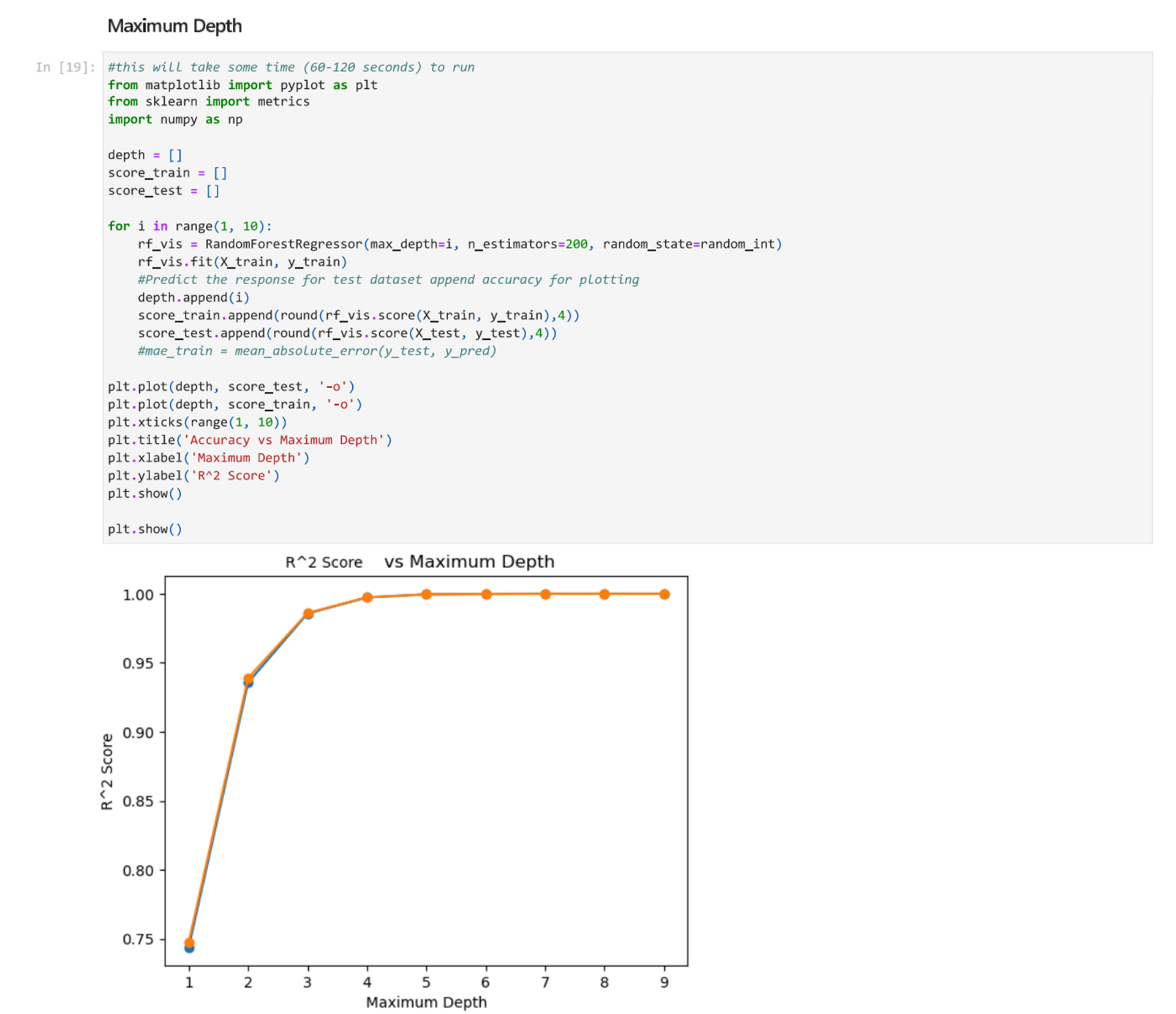Click the chart title 'vs Maximum Depth'
1176x1014 pixels.
pyautogui.click(x=469, y=561)
